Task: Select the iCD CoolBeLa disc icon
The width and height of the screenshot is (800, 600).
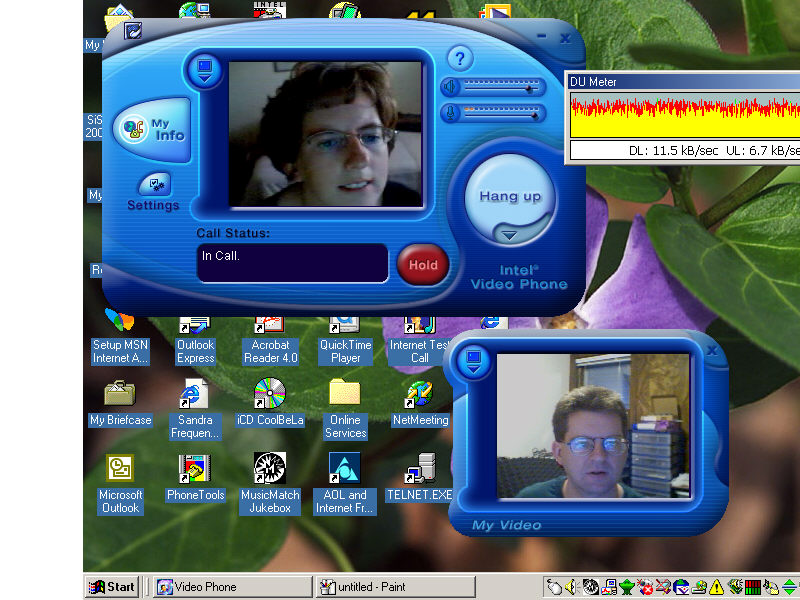Action: click(x=269, y=393)
